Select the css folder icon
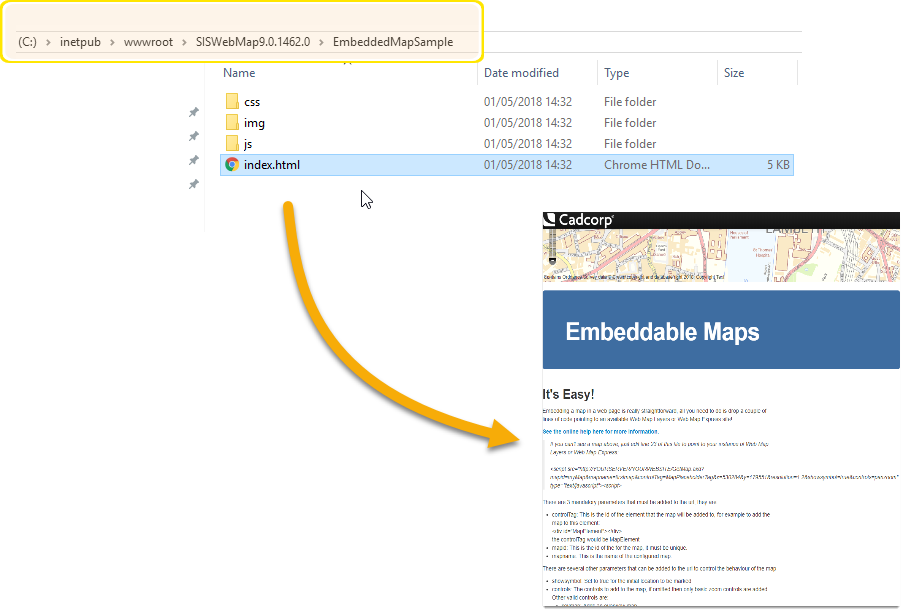Screen dimensions: 903x612 click(233, 102)
